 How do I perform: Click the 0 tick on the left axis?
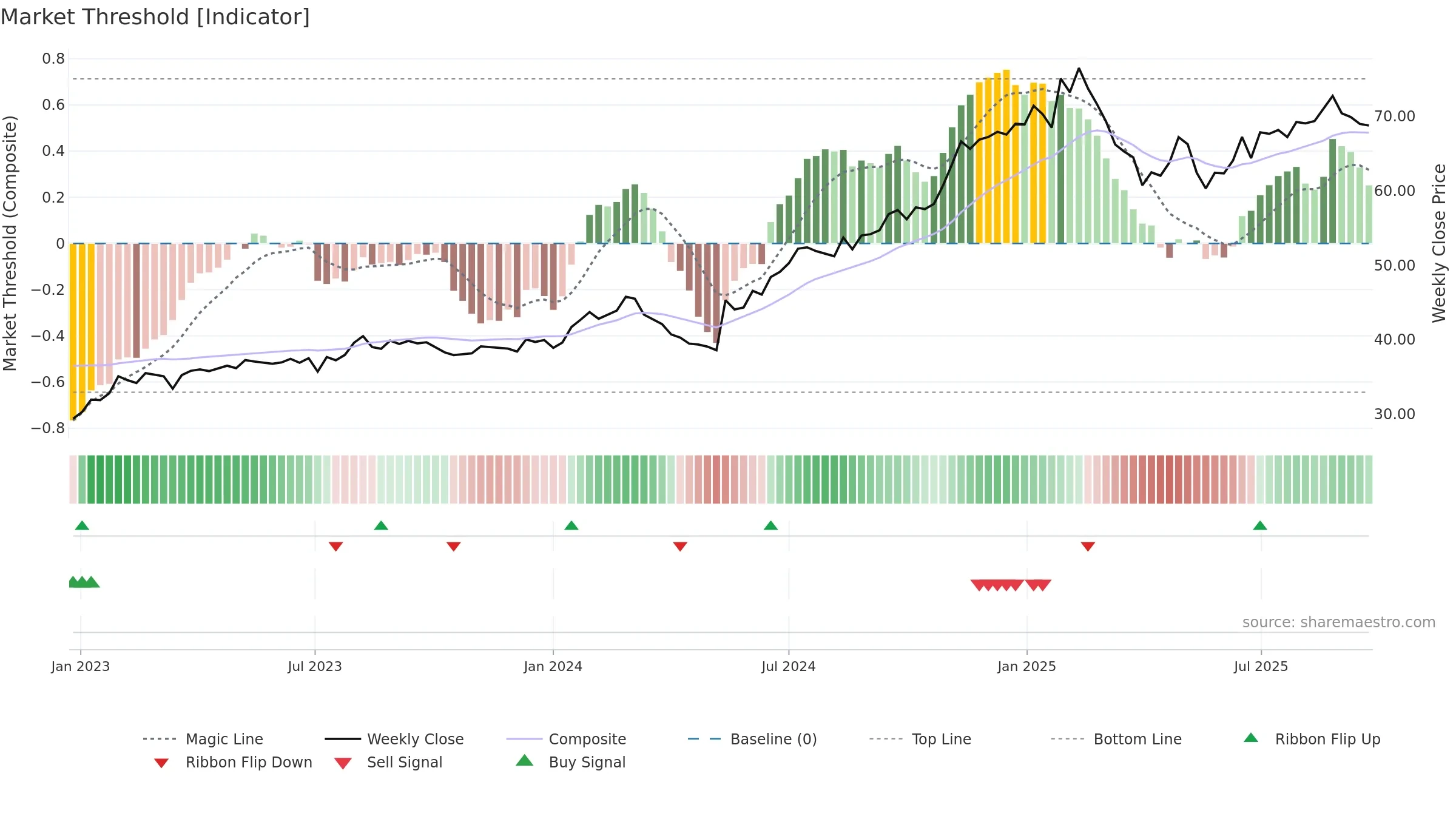60,243
